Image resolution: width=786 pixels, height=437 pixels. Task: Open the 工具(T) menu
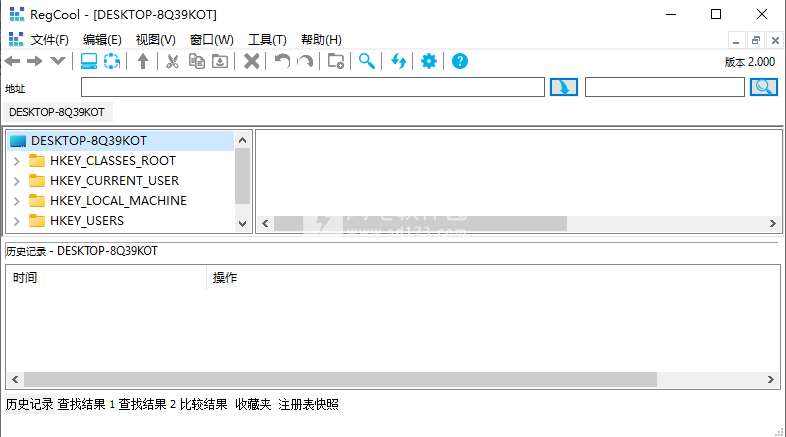pyautogui.click(x=267, y=40)
